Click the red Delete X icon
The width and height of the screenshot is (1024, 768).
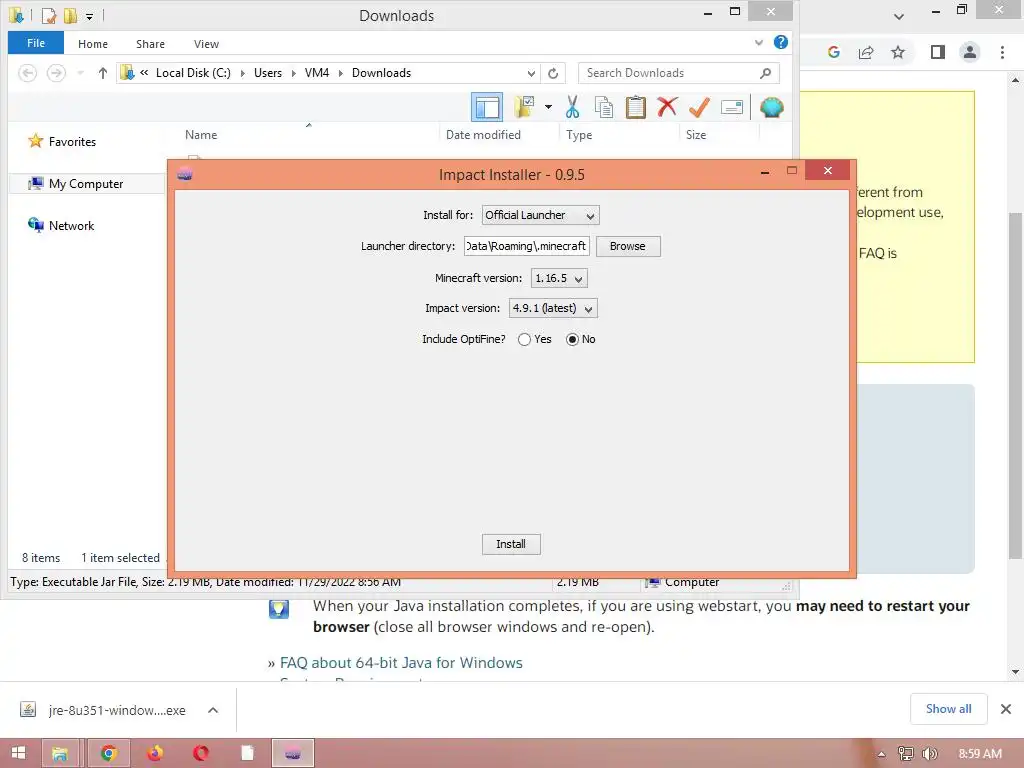pos(667,106)
